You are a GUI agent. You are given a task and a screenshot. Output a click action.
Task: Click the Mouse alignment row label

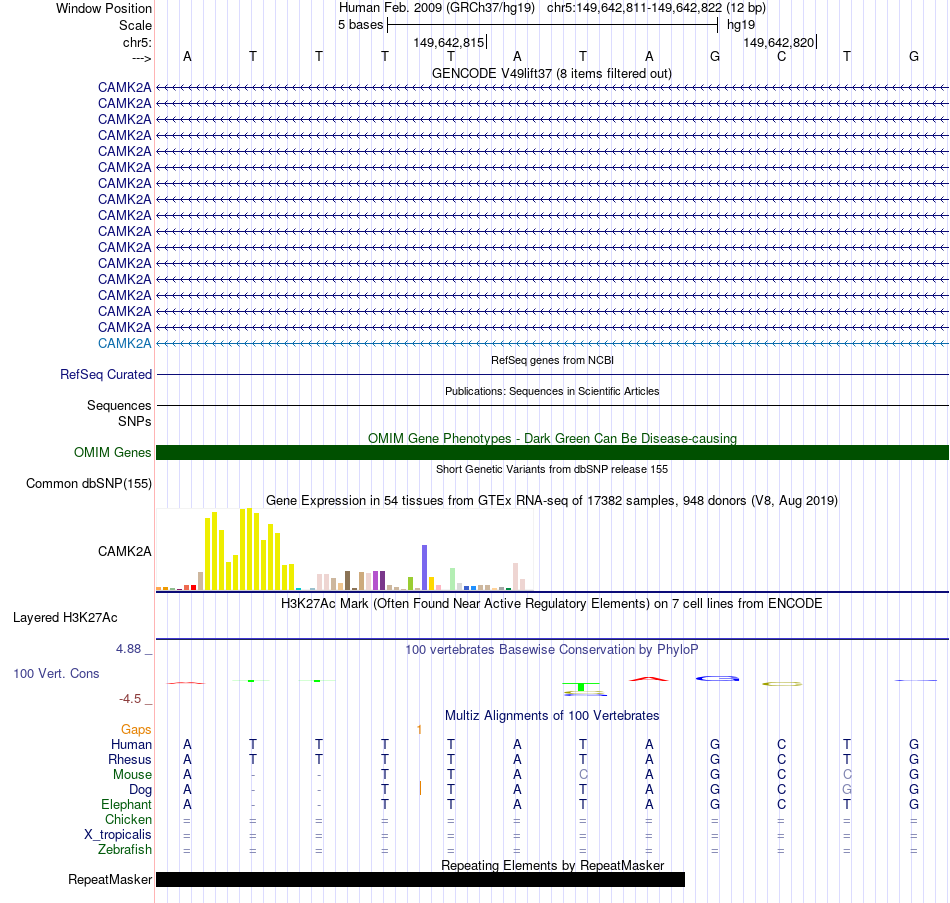133,775
